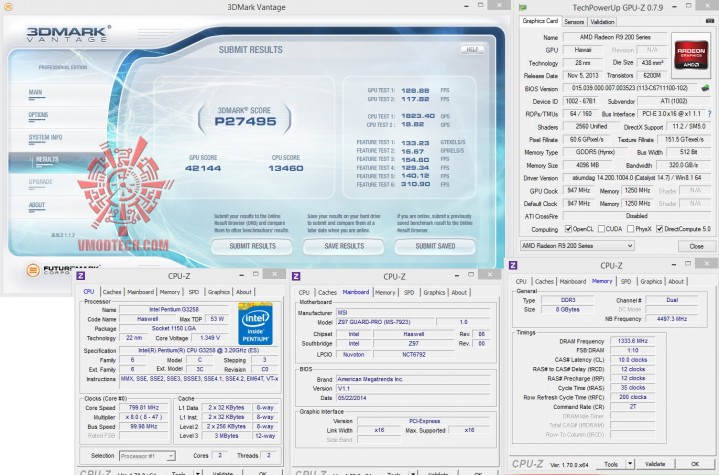The width and height of the screenshot is (719, 475).
Task: Click the SUBMIT SAVED button
Action: click(435, 246)
